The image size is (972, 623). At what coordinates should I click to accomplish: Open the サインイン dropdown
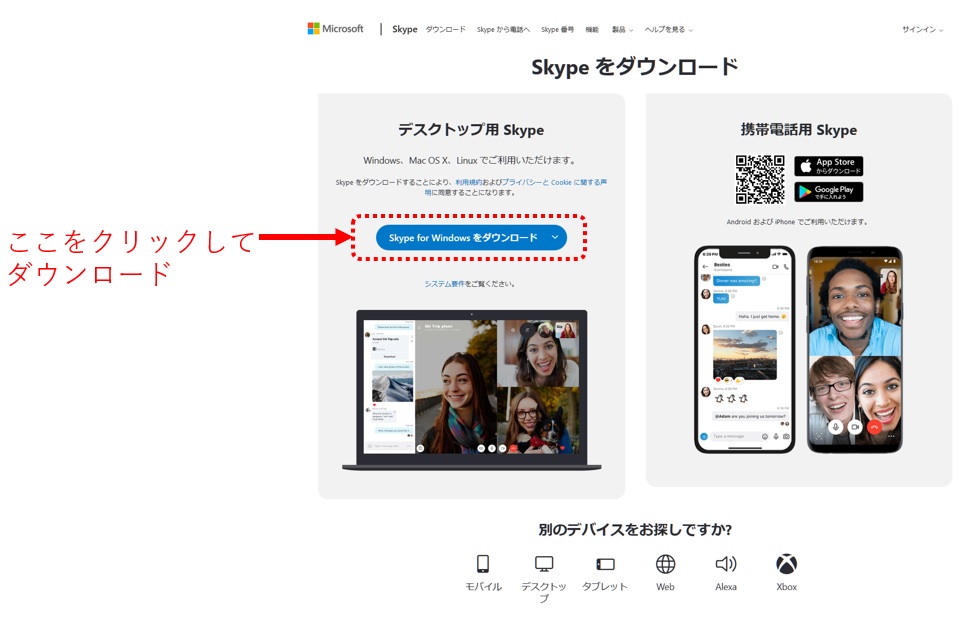pos(922,30)
